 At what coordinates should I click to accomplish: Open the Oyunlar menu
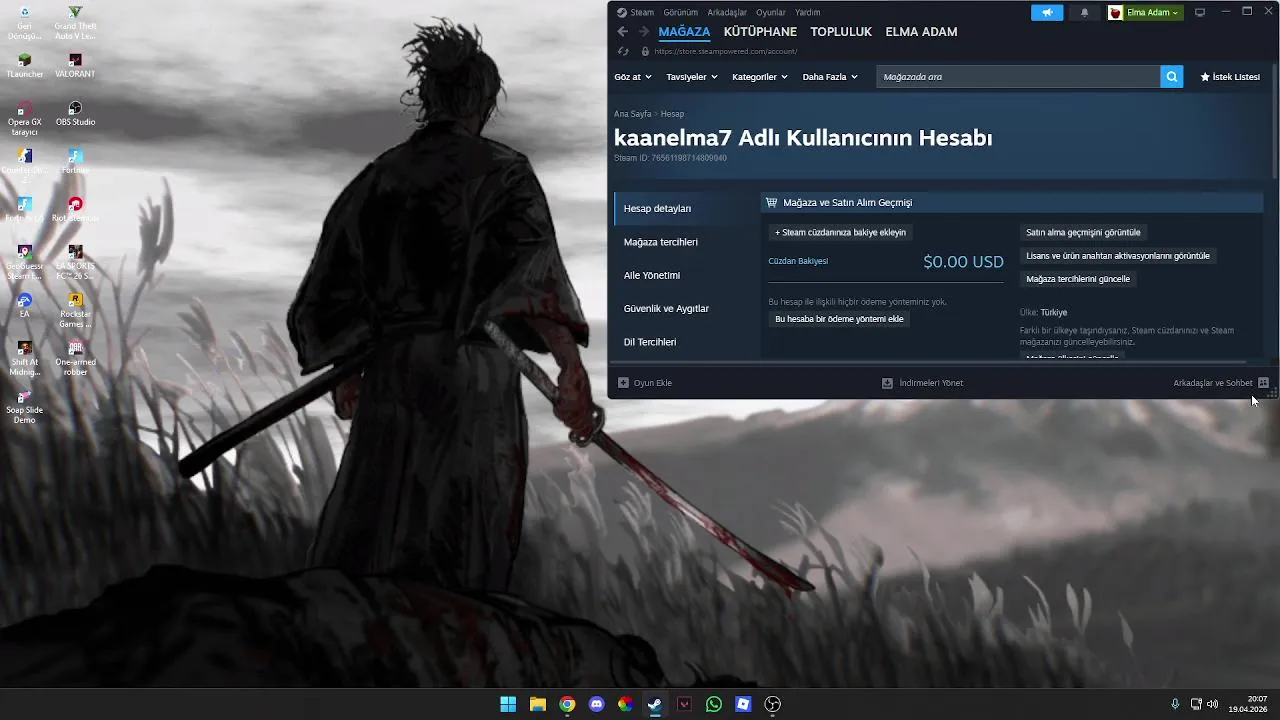[771, 12]
